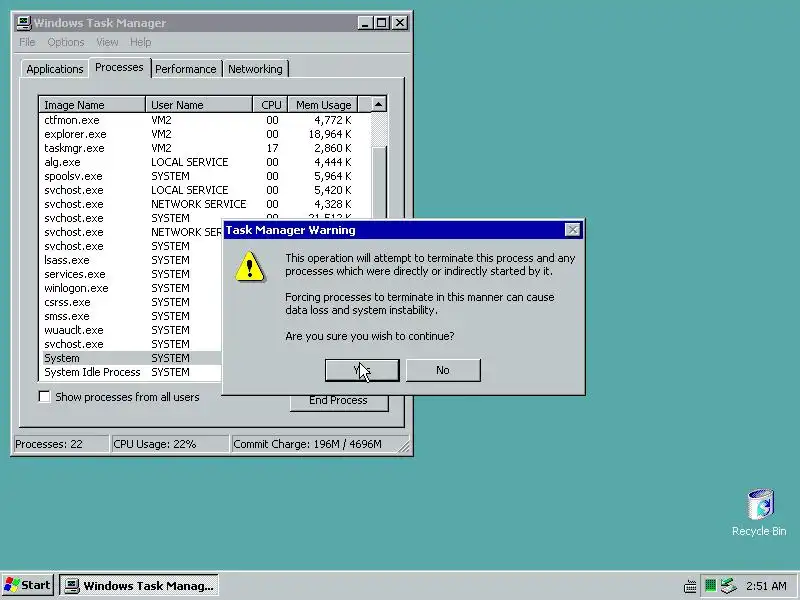
Task: Confirm termination with the Yes button
Action: click(362, 370)
